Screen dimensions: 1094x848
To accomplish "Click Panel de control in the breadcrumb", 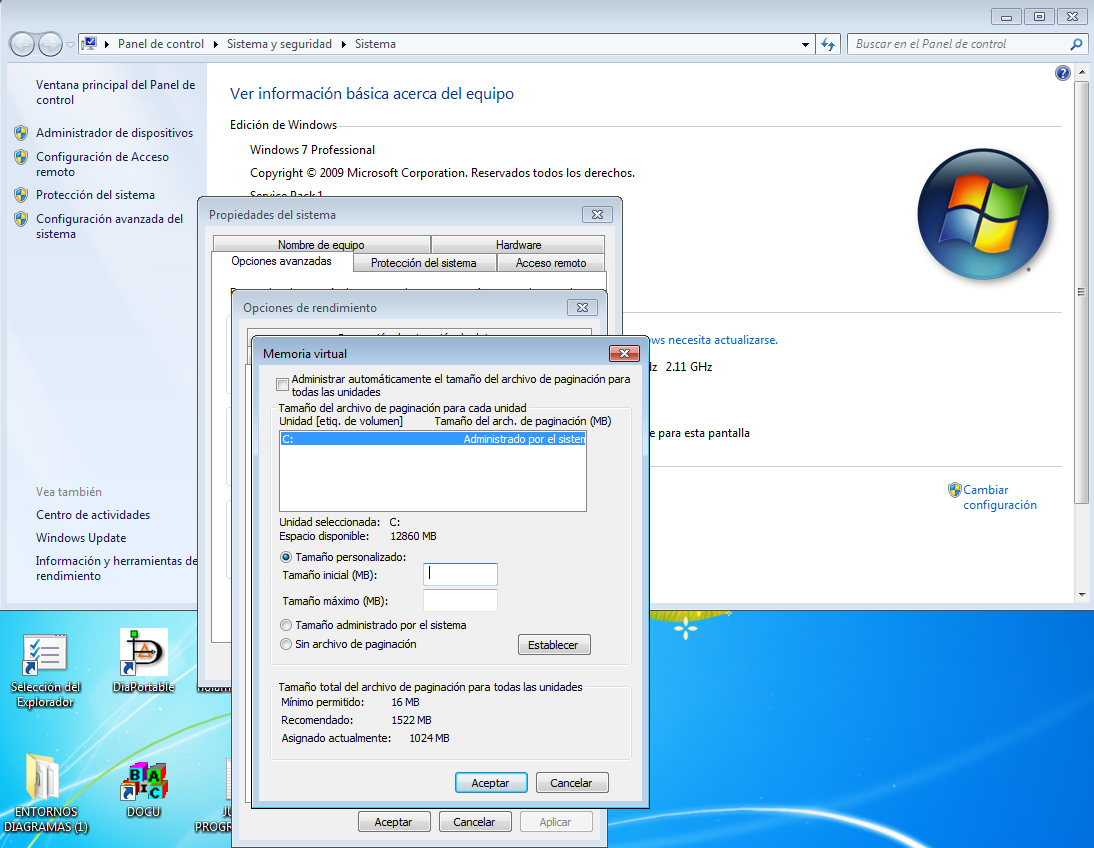I will pyautogui.click(x=160, y=44).
